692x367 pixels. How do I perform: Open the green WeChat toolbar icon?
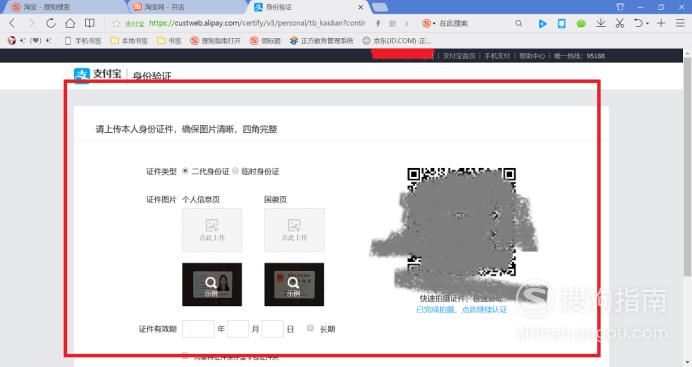[581, 23]
